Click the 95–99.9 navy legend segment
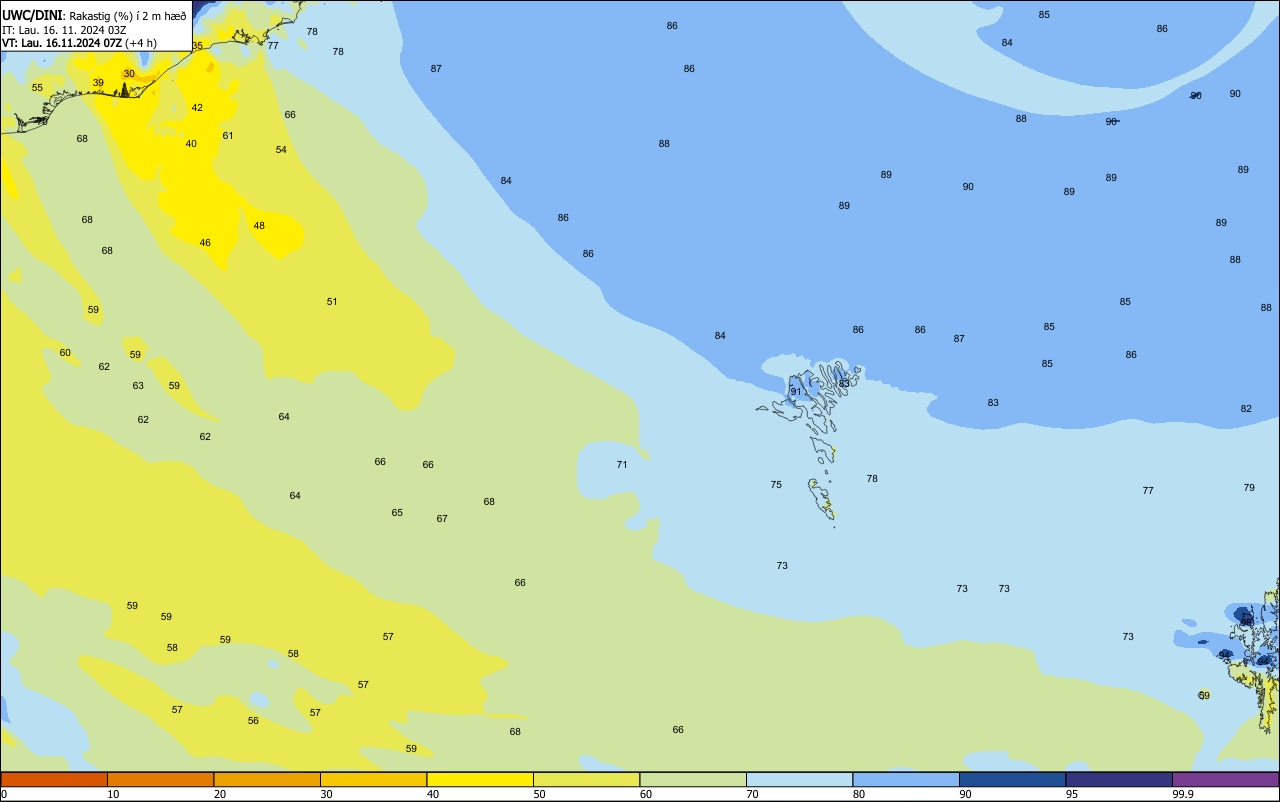1280x802 pixels. point(1119,779)
